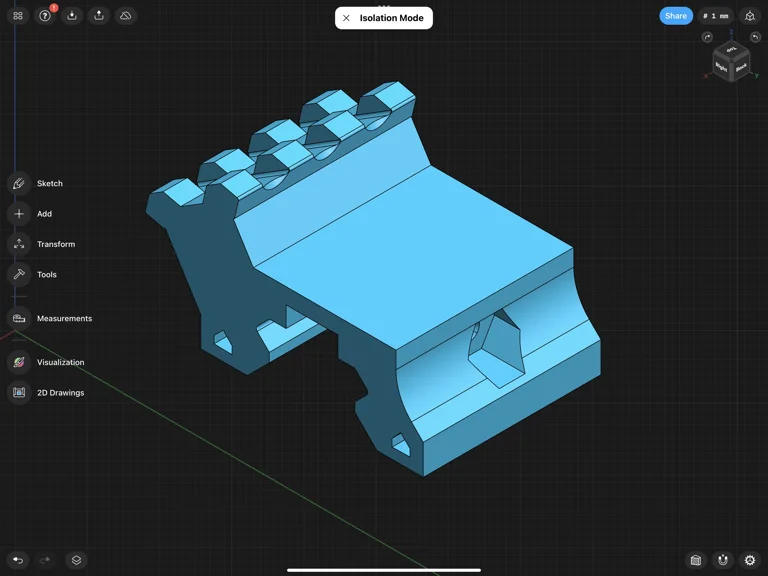Open the Measurements panel
The image size is (768, 576).
pyautogui.click(x=19, y=318)
